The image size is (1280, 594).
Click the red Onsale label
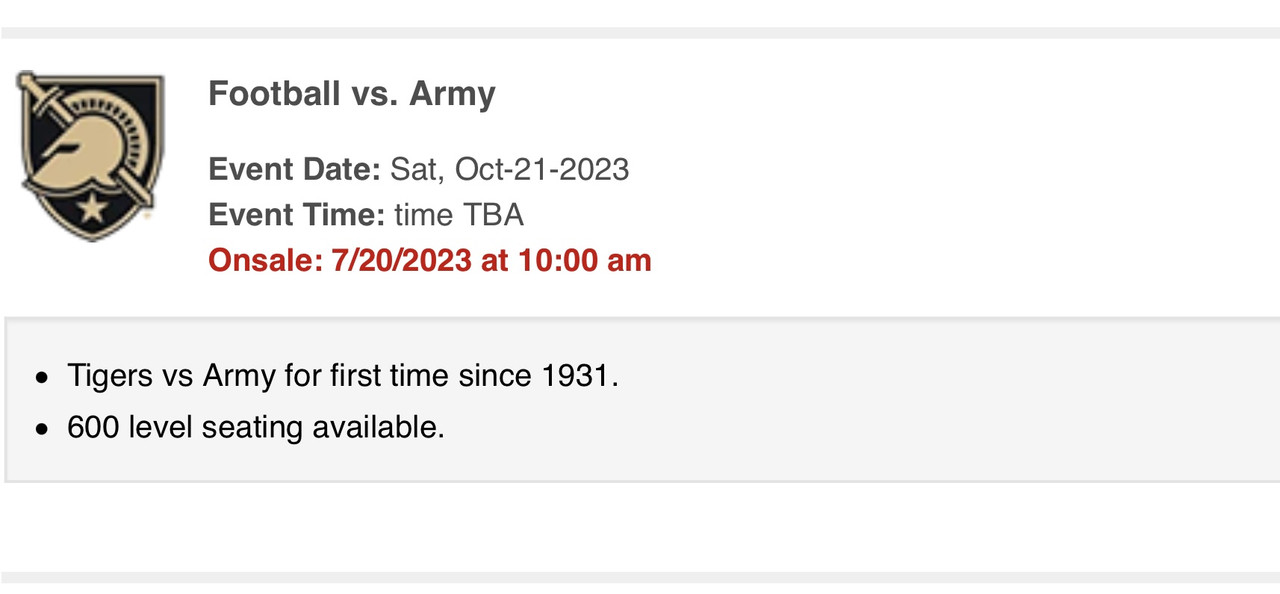[265, 260]
